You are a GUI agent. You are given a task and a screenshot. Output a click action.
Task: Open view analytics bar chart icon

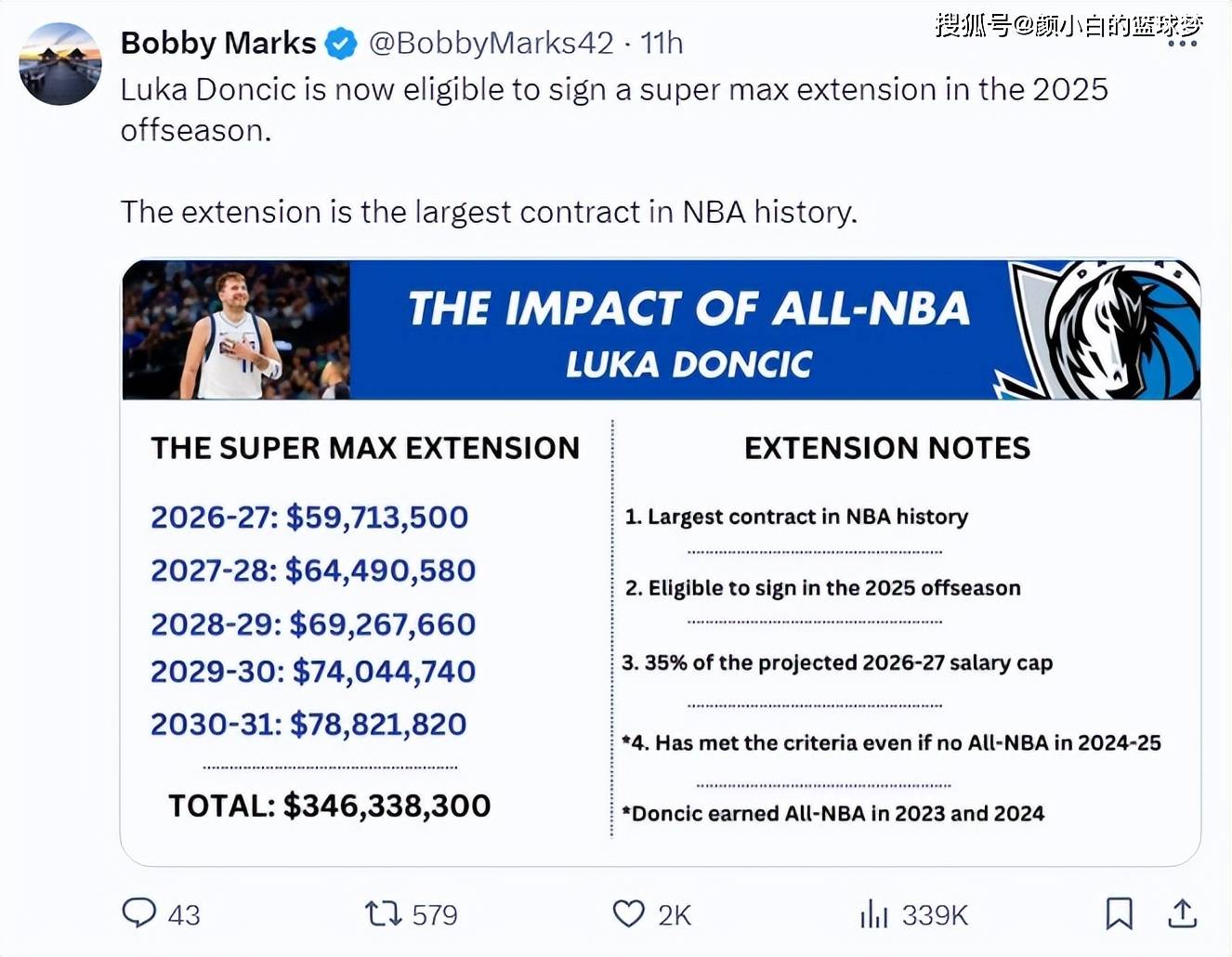(x=873, y=914)
